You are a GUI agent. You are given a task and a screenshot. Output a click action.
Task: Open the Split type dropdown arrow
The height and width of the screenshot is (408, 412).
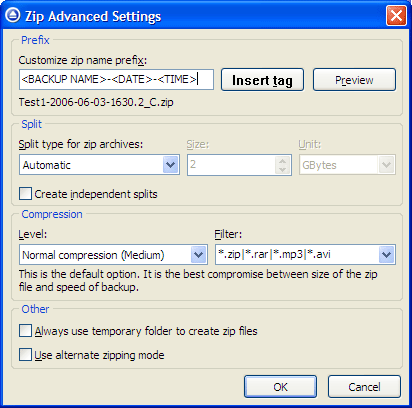click(171, 165)
